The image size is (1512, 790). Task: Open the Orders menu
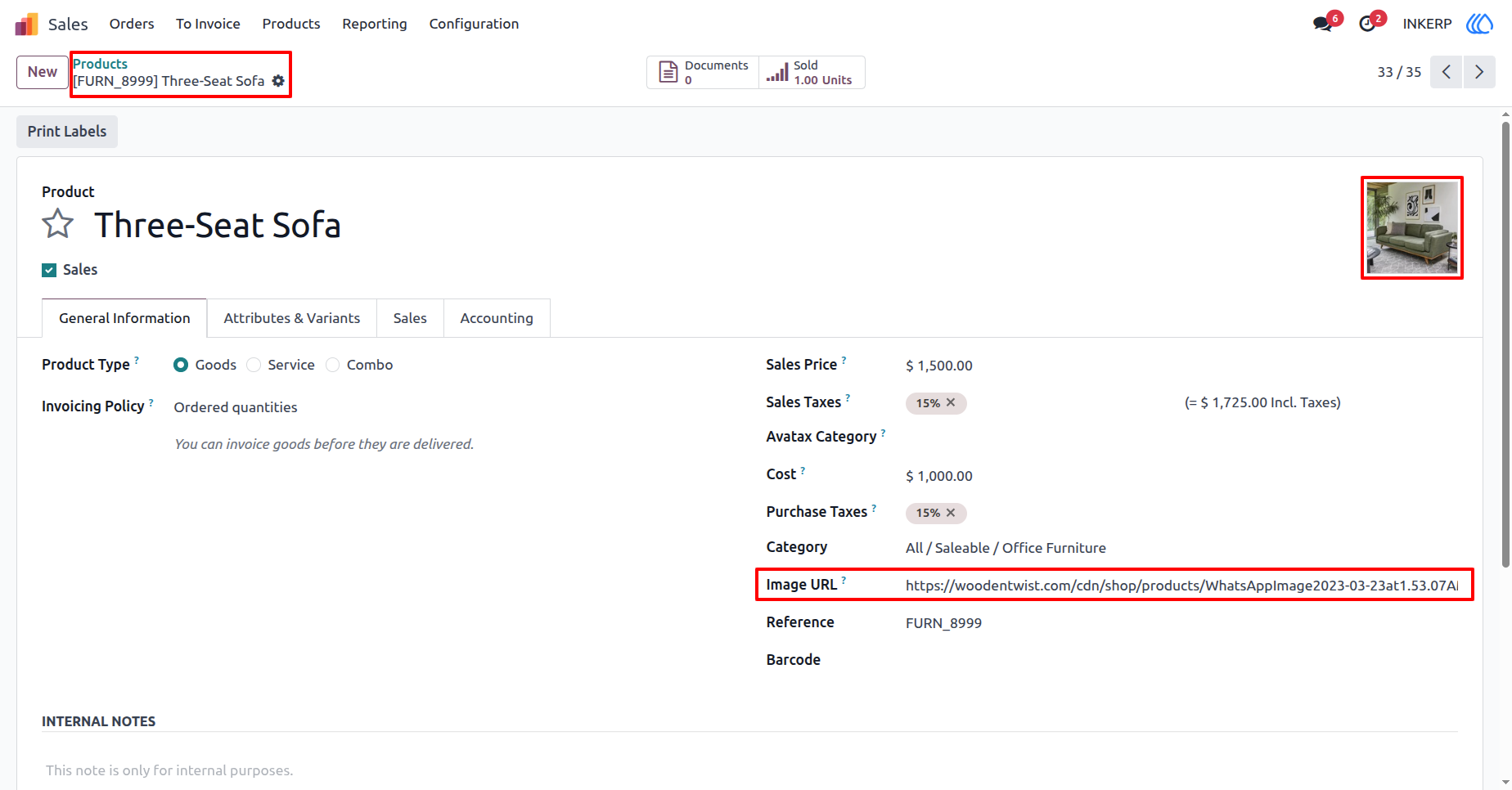point(132,24)
